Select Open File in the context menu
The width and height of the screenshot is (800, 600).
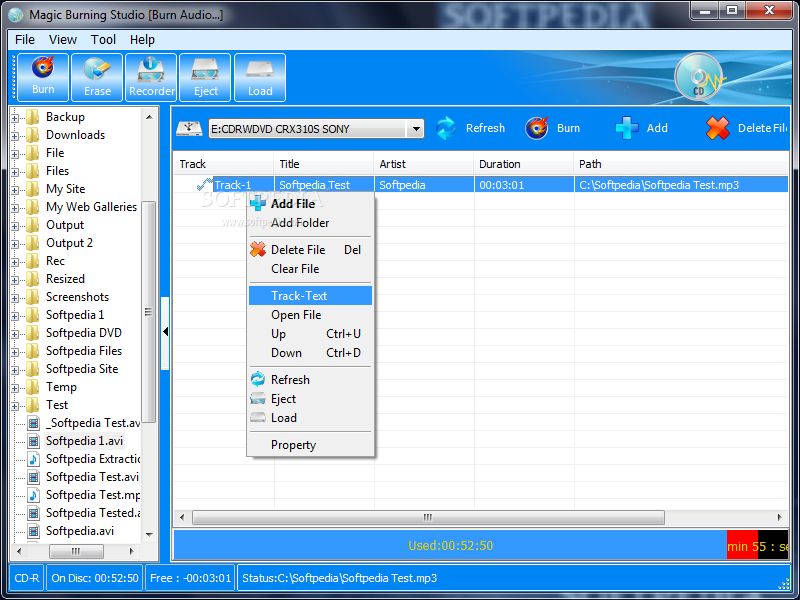310,315
